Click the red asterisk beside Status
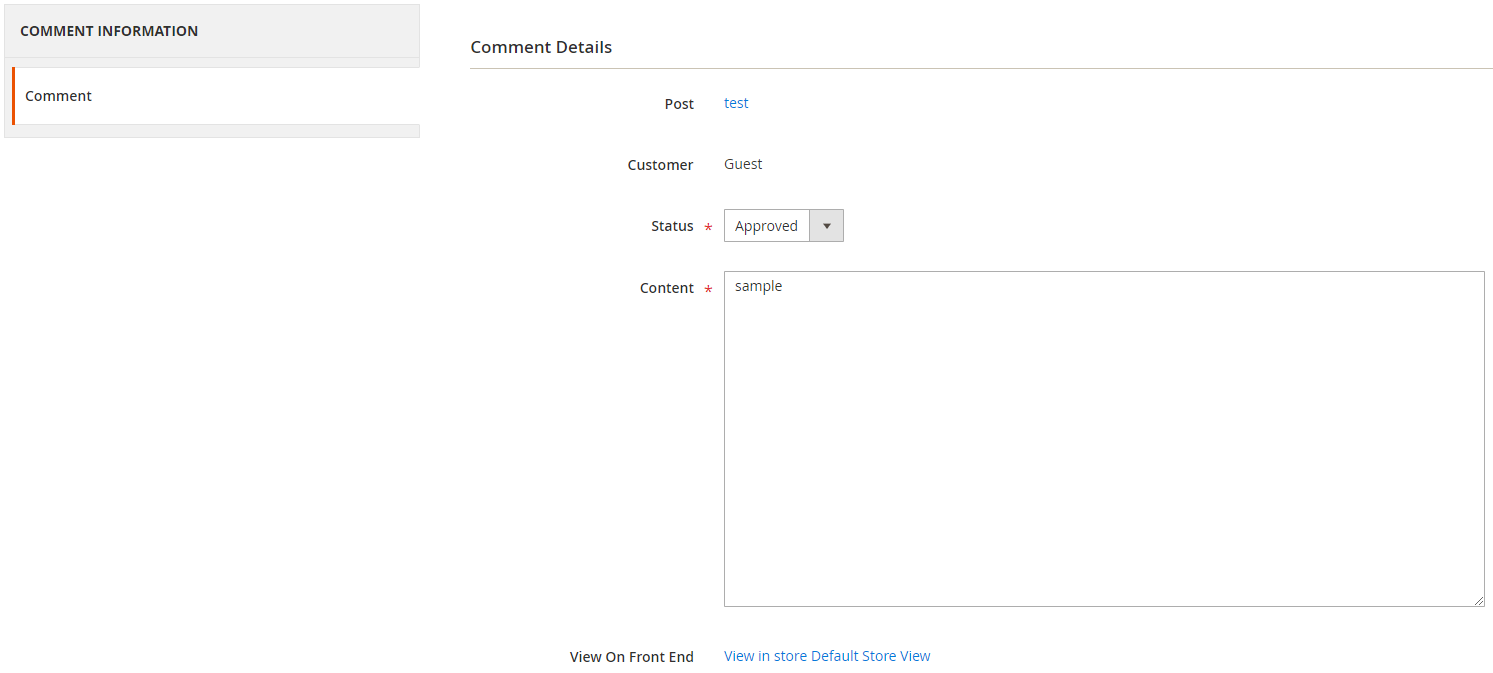This screenshot has width=1493, height=673. pos(708,228)
